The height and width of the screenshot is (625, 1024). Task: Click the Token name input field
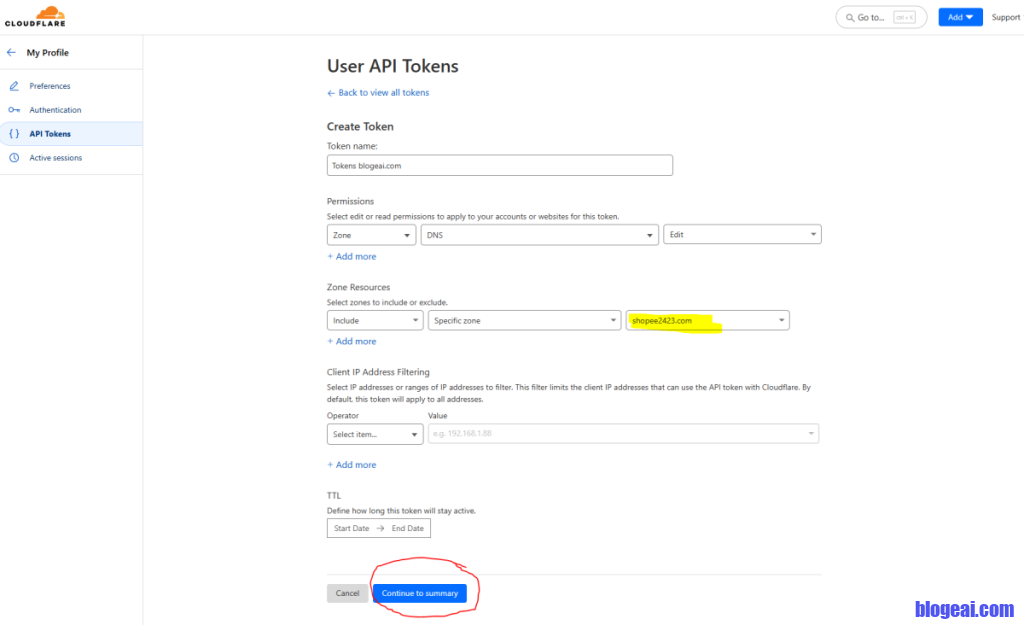point(499,166)
